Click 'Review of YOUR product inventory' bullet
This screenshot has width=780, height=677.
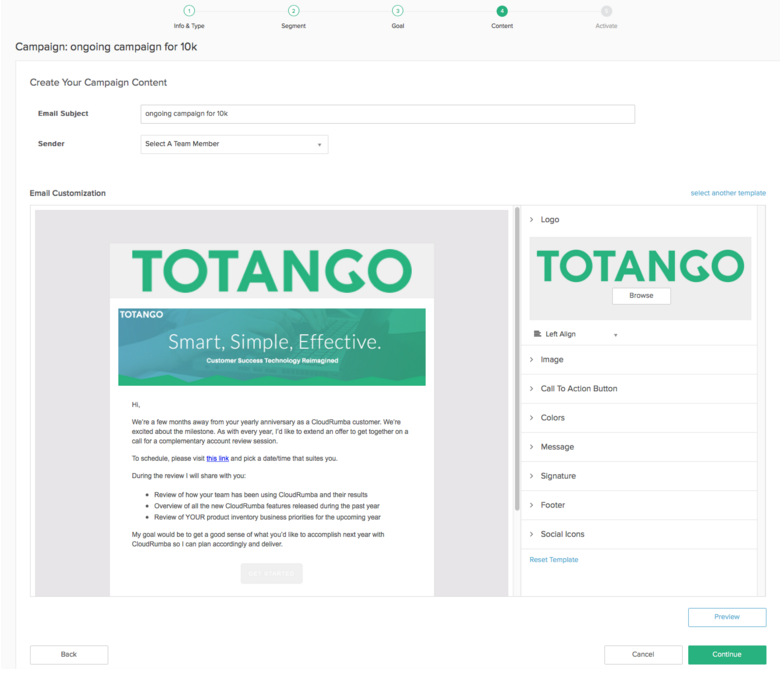pyautogui.click(x=267, y=517)
